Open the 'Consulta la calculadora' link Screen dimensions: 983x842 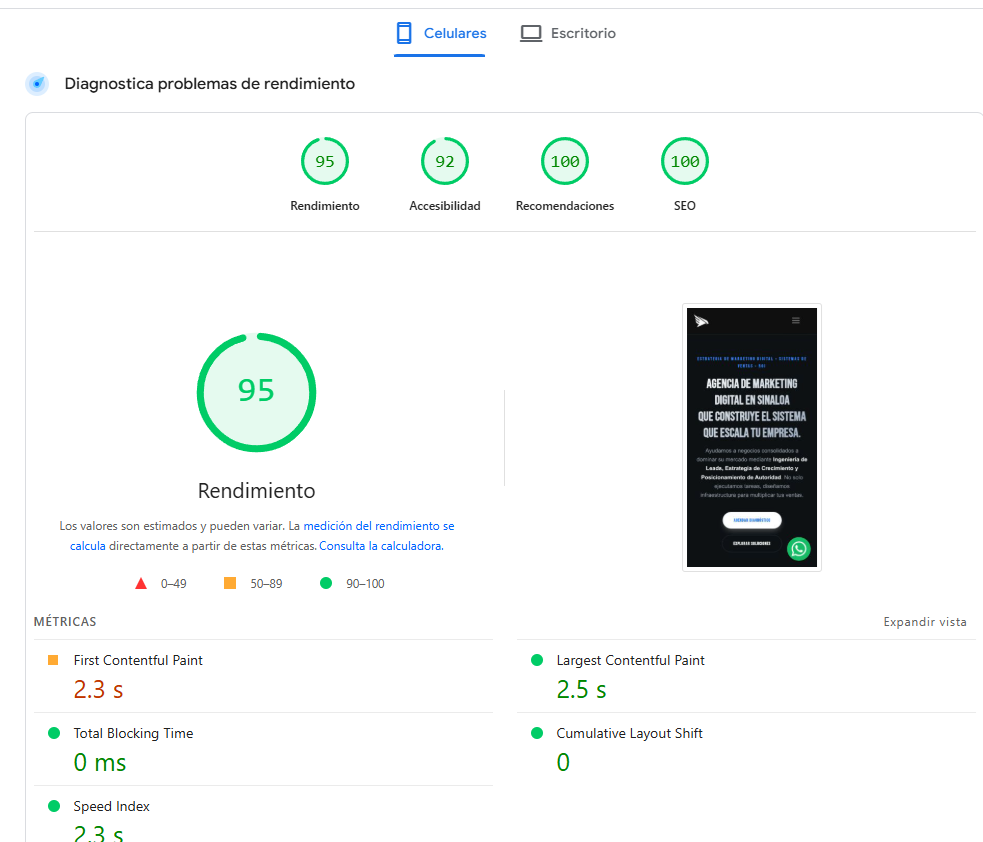coord(381,546)
